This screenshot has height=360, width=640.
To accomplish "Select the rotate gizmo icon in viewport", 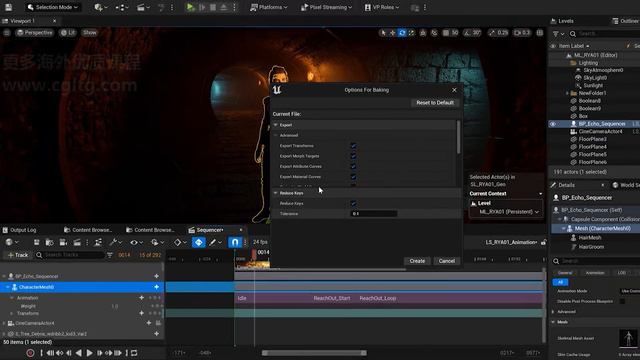I will click(x=402, y=33).
